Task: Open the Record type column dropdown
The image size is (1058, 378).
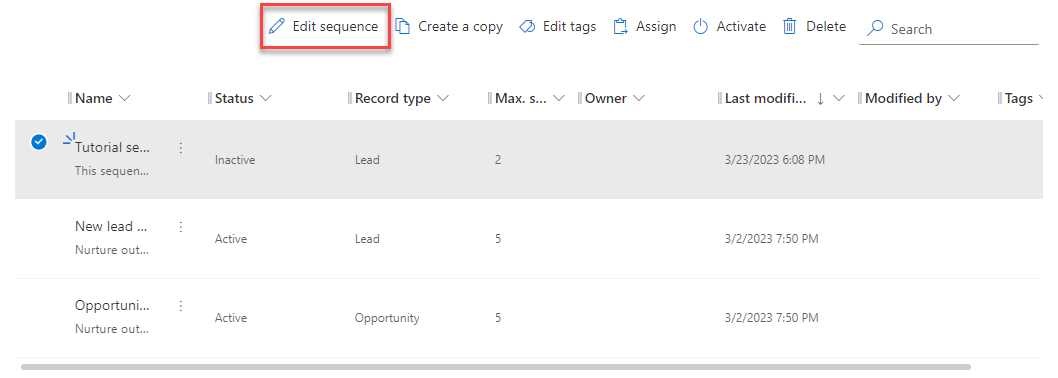Action: tap(443, 99)
